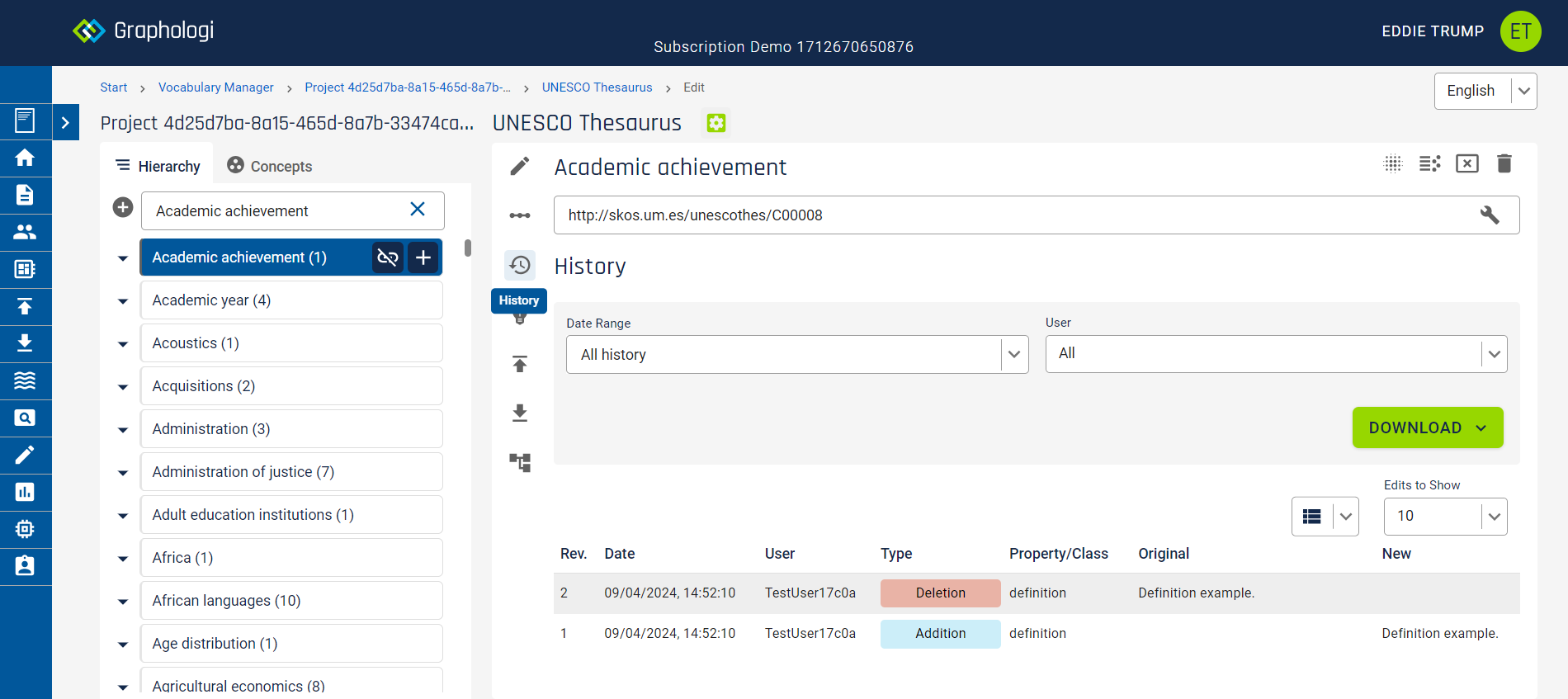Viewport: 1568px width, 699px height.
Task: Open the search folder sidebar icon
Action: (25, 418)
